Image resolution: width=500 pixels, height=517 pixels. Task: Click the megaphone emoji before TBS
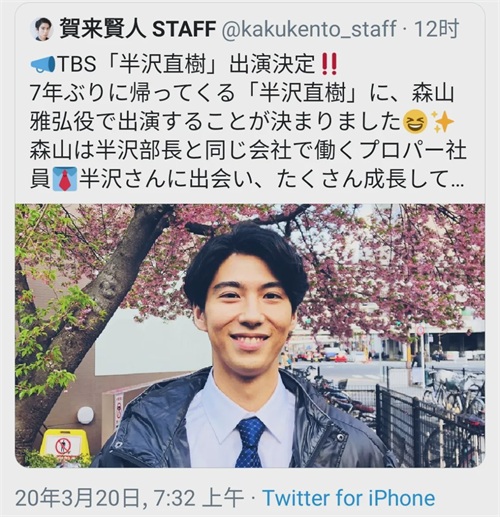[43, 65]
